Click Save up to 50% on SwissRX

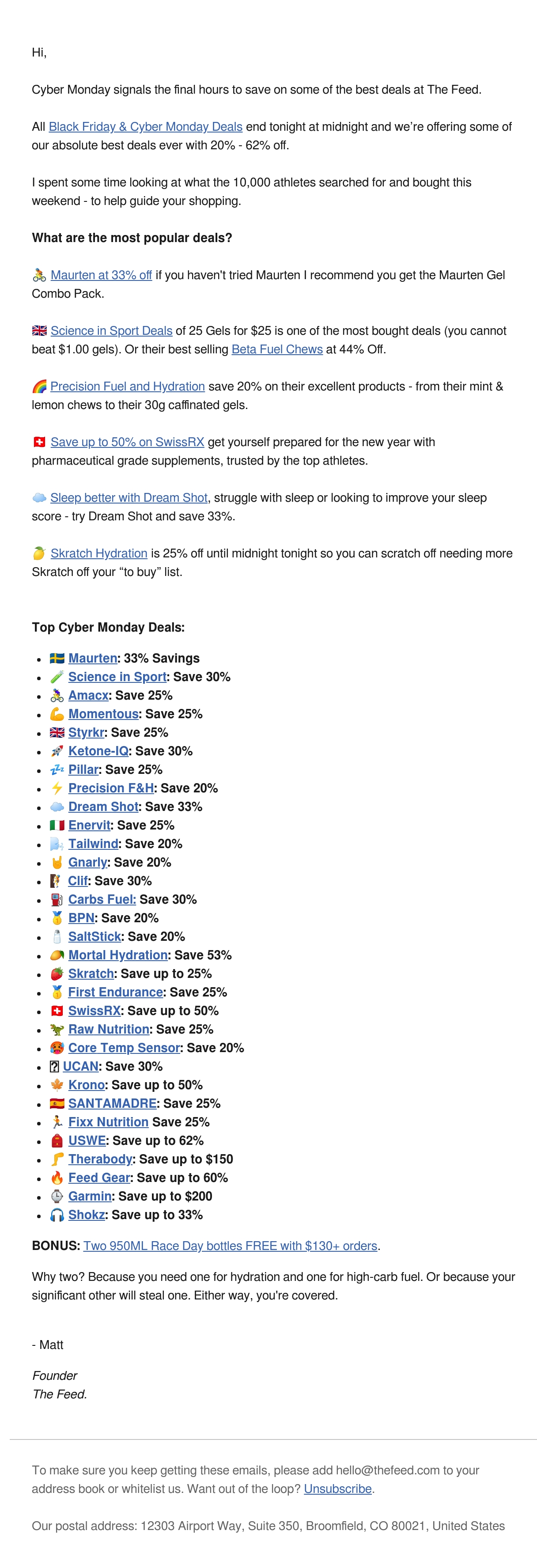[127, 442]
